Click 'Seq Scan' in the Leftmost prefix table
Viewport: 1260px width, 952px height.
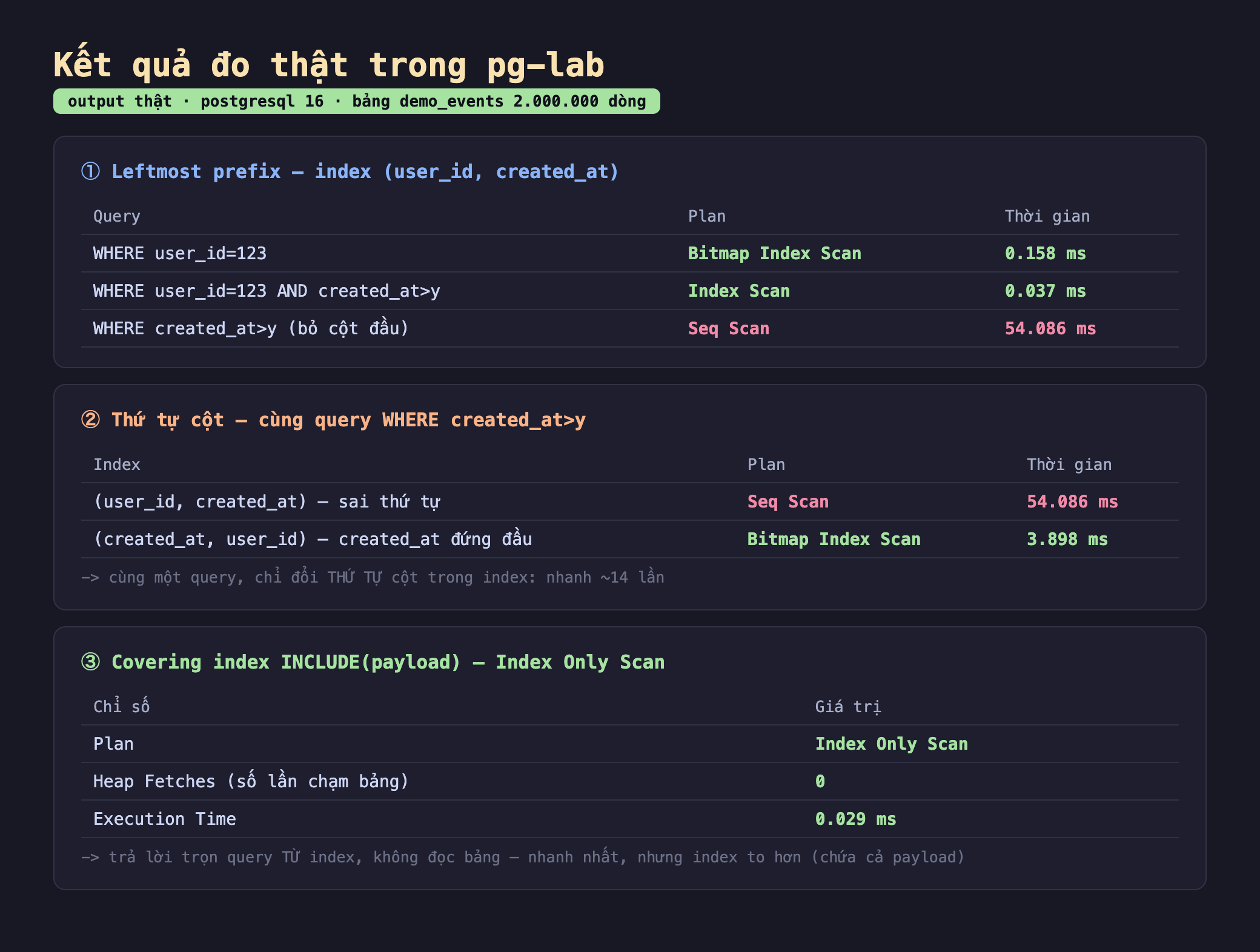click(x=729, y=328)
